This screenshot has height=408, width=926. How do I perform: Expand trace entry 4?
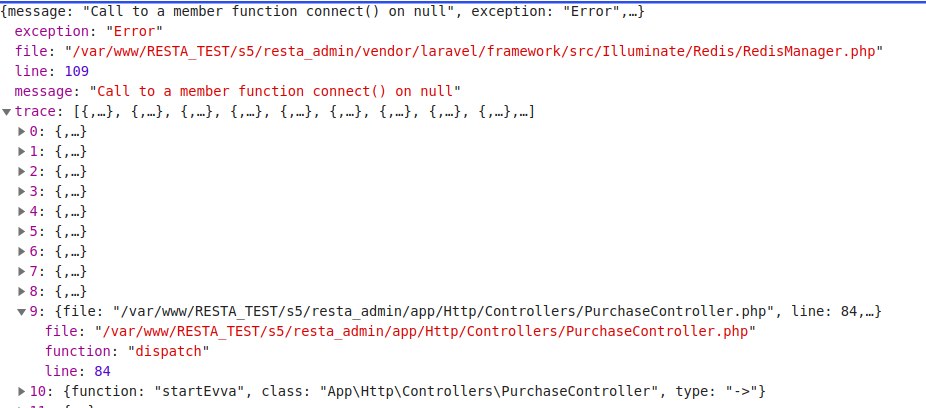click(x=23, y=211)
